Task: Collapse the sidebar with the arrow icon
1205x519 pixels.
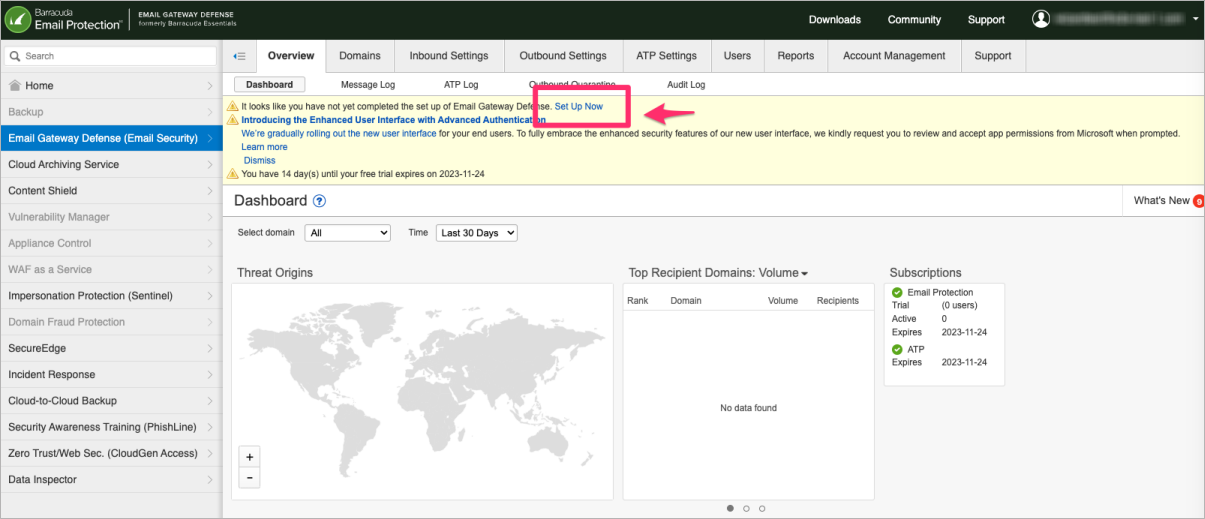Action: point(239,56)
